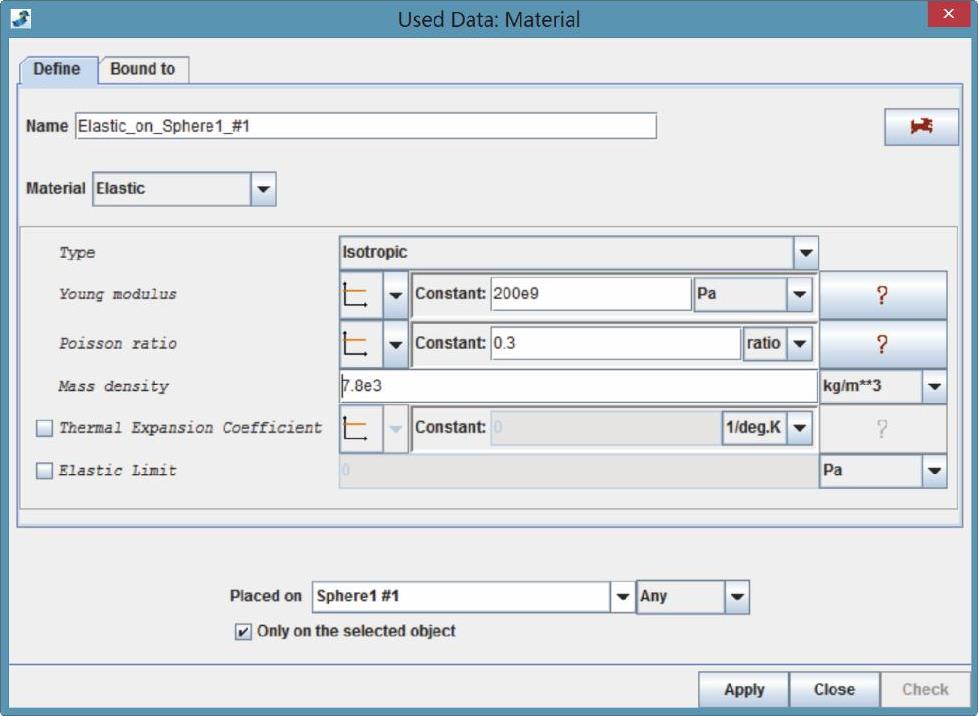
Task: Click the Name text field
Action: (x=365, y=126)
